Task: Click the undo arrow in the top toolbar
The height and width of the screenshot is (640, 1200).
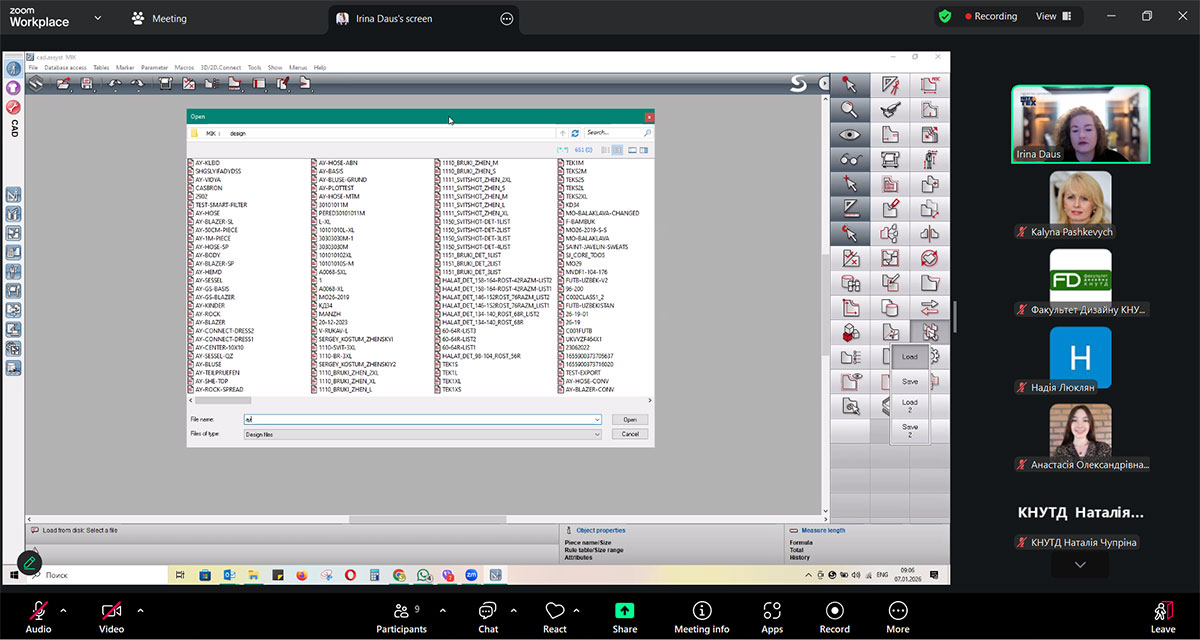Action: click(x=114, y=84)
